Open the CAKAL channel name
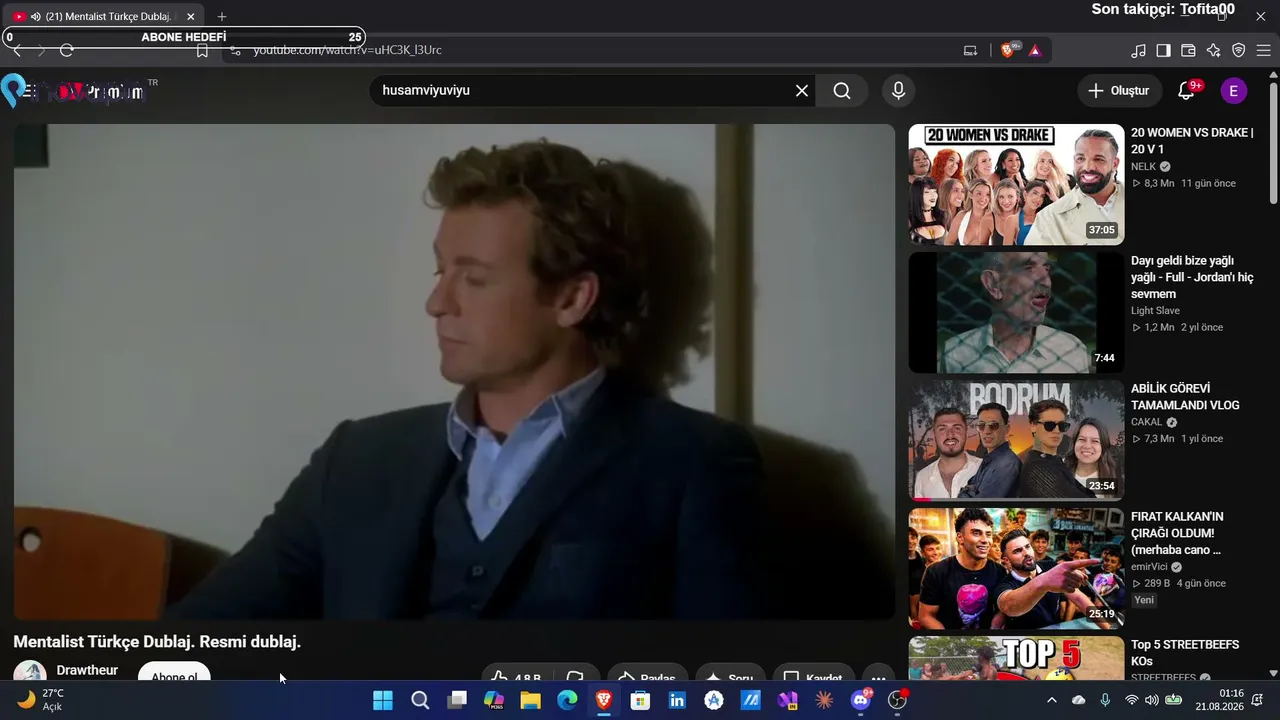 tap(1147, 423)
